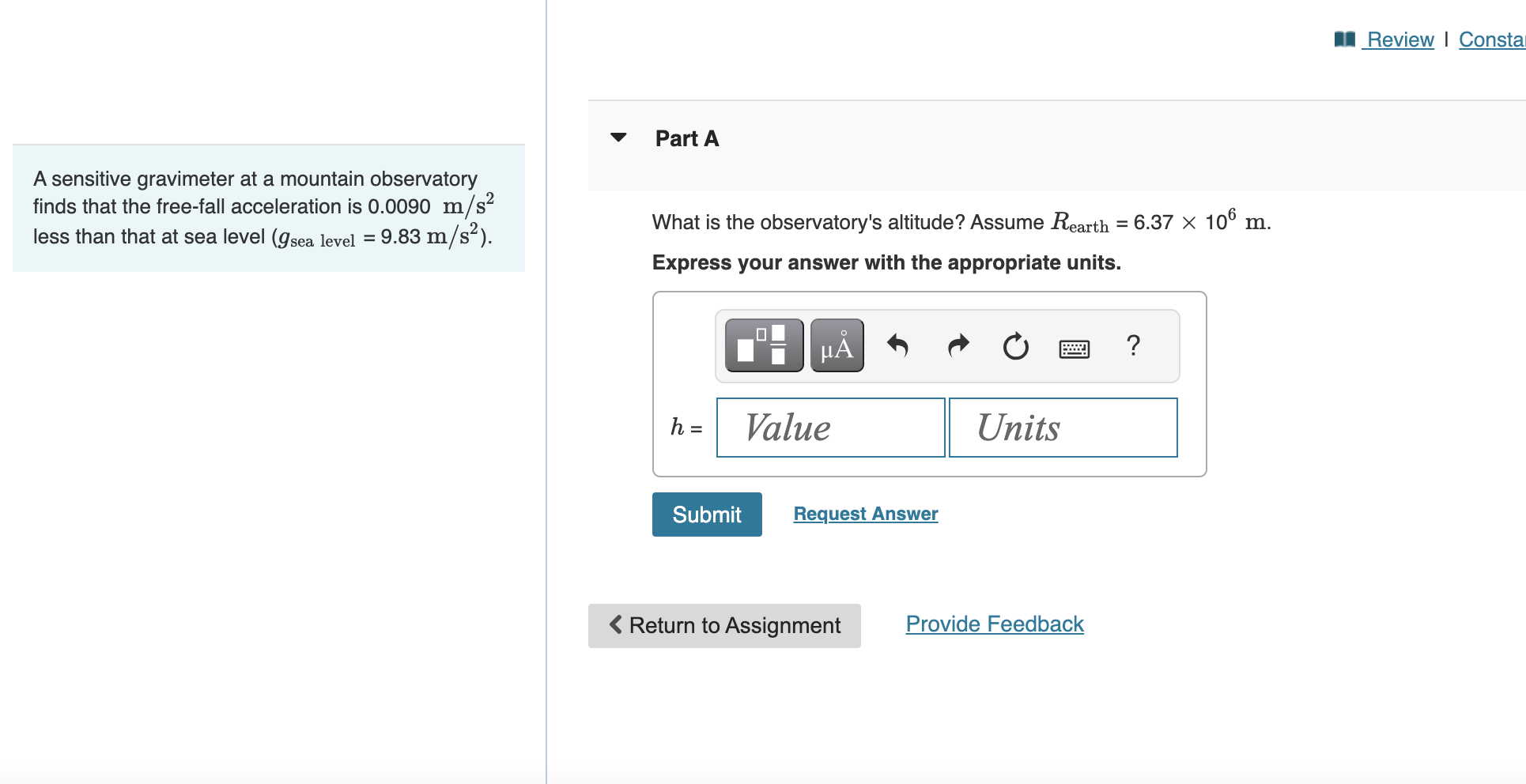Image resolution: width=1526 pixels, height=784 pixels.
Task: Click the Review book icon
Action: click(1344, 39)
